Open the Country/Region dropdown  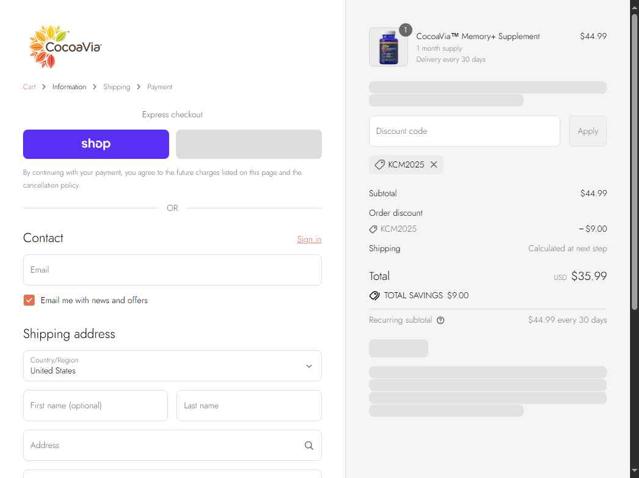click(x=172, y=366)
